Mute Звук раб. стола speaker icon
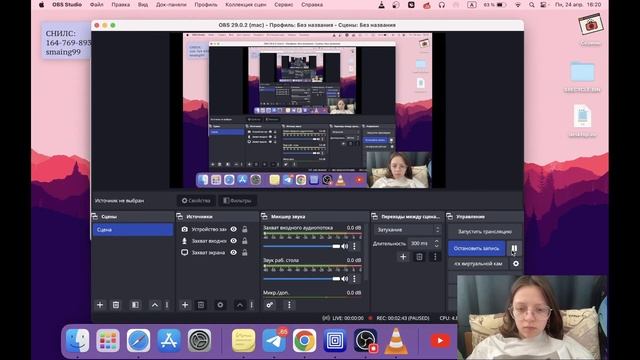This screenshot has width=640, height=360. point(345,279)
